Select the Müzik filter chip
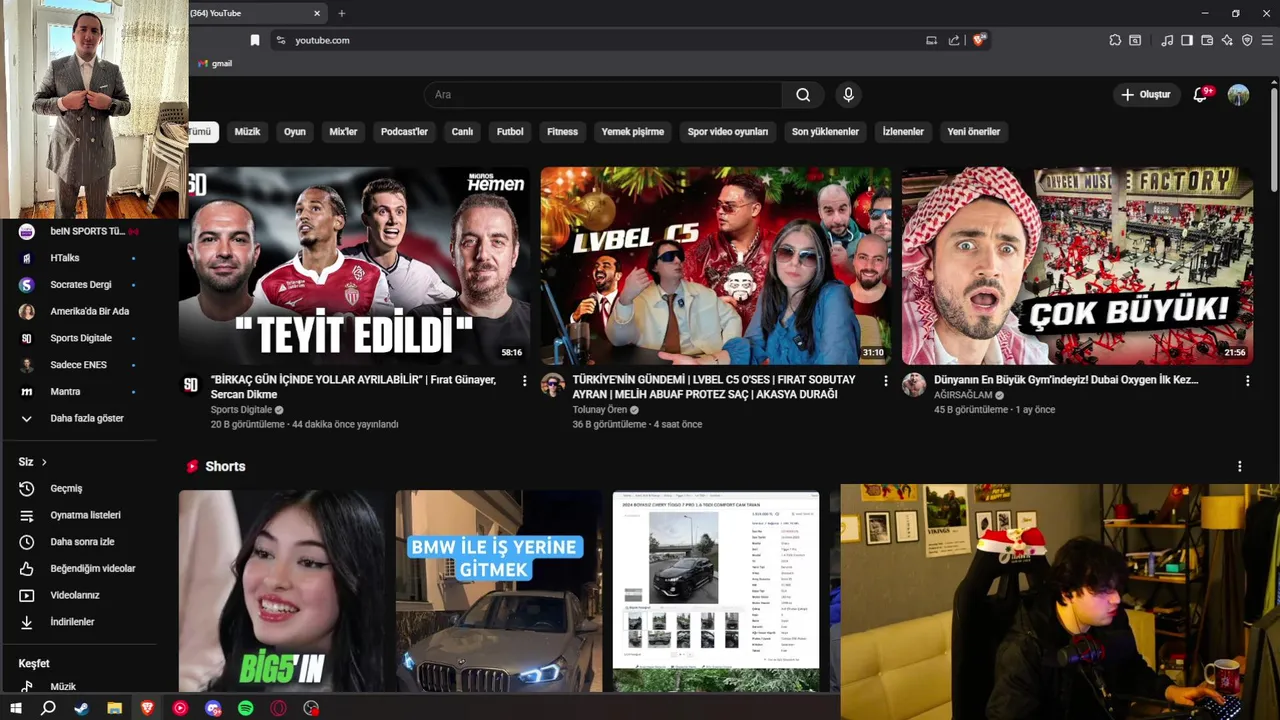 tap(247, 131)
